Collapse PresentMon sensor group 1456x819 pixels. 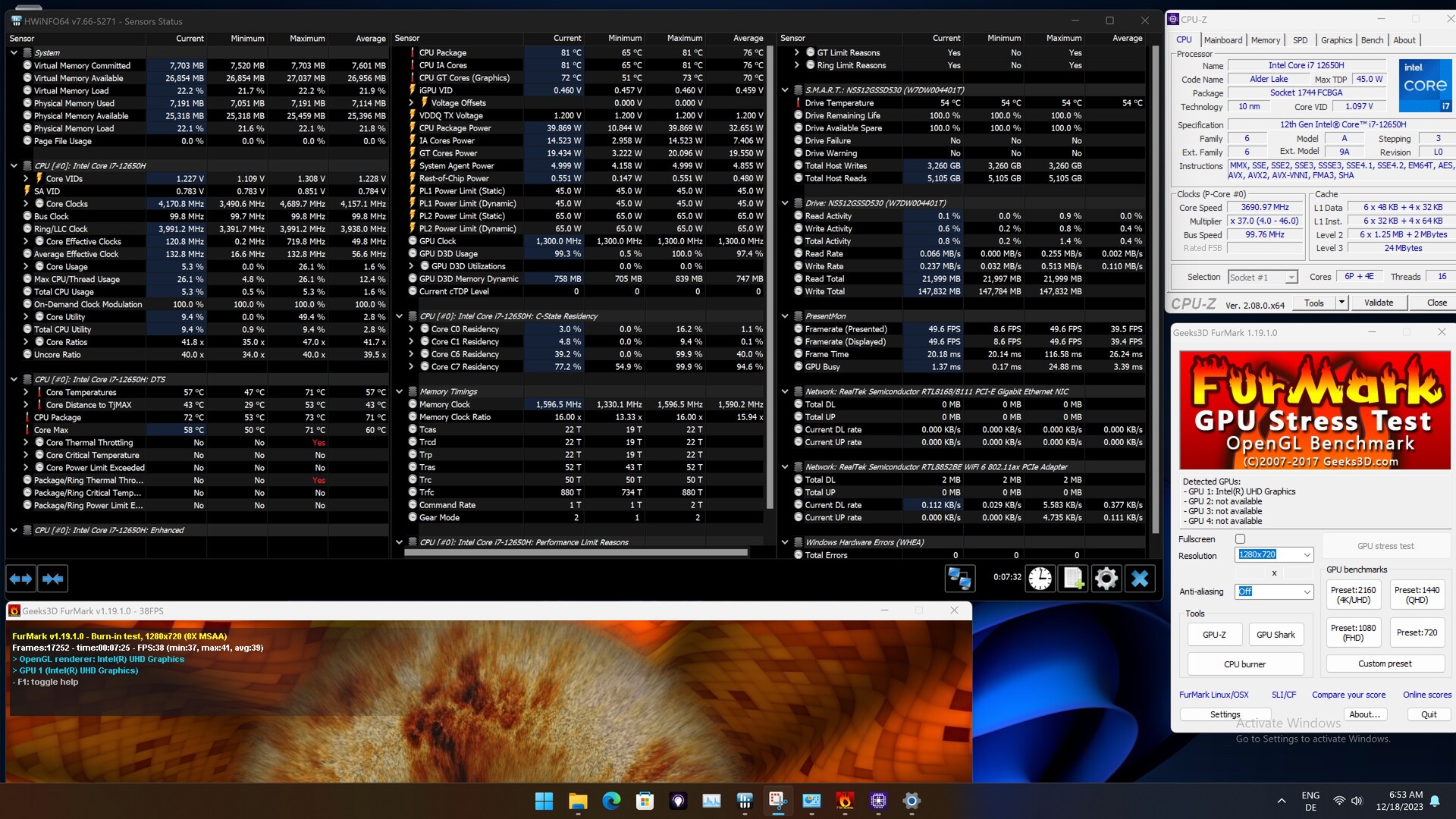785,316
